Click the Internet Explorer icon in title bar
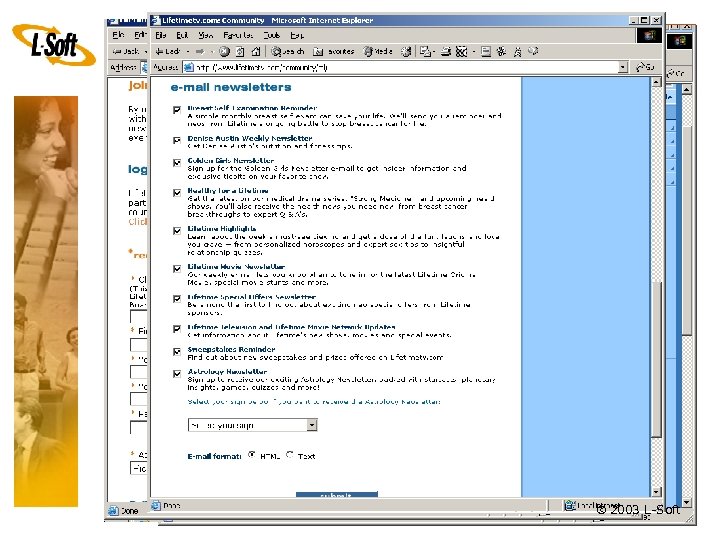 156,20
